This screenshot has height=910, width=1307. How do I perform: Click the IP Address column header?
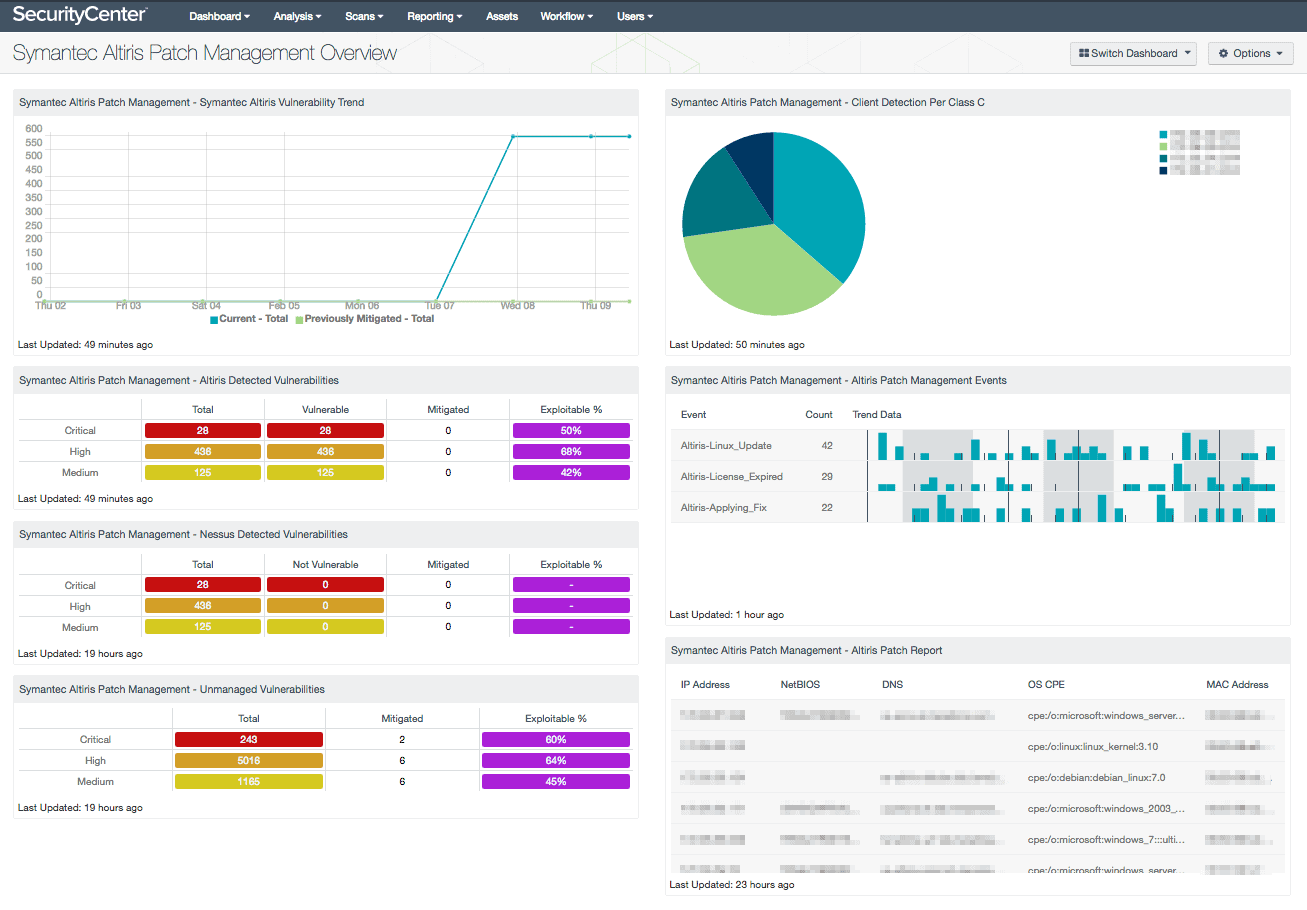pyautogui.click(x=705, y=685)
